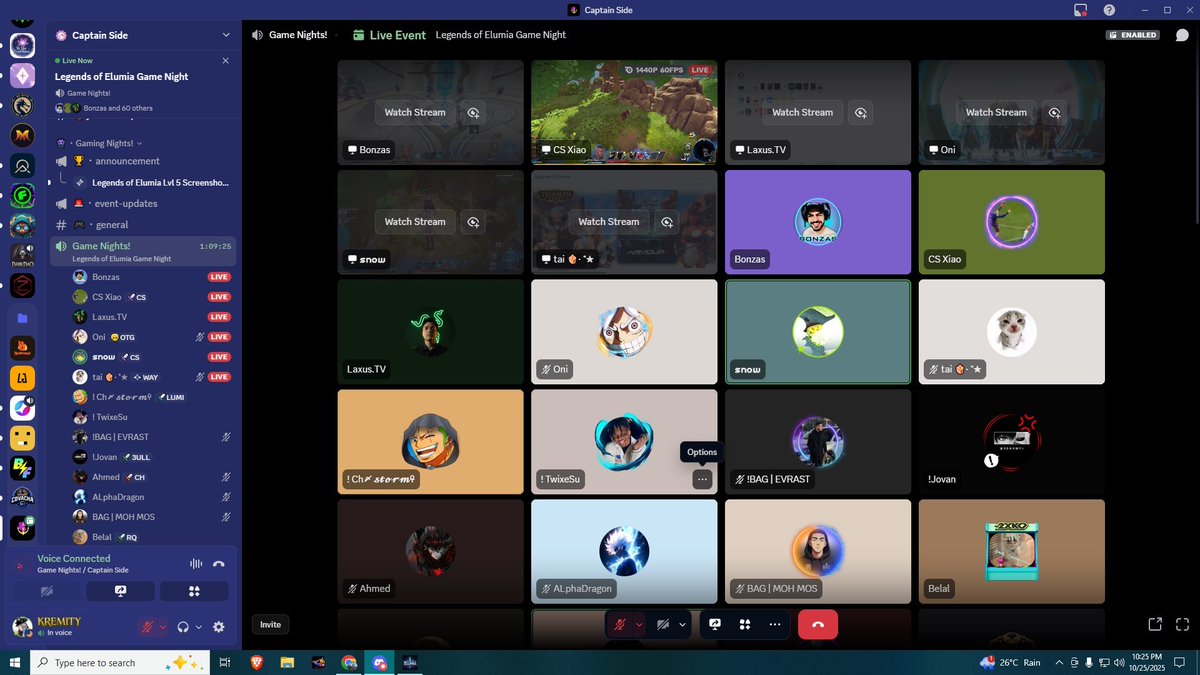Click Watch Stream on the snow tile
The width and height of the screenshot is (1200, 675).
click(x=415, y=222)
